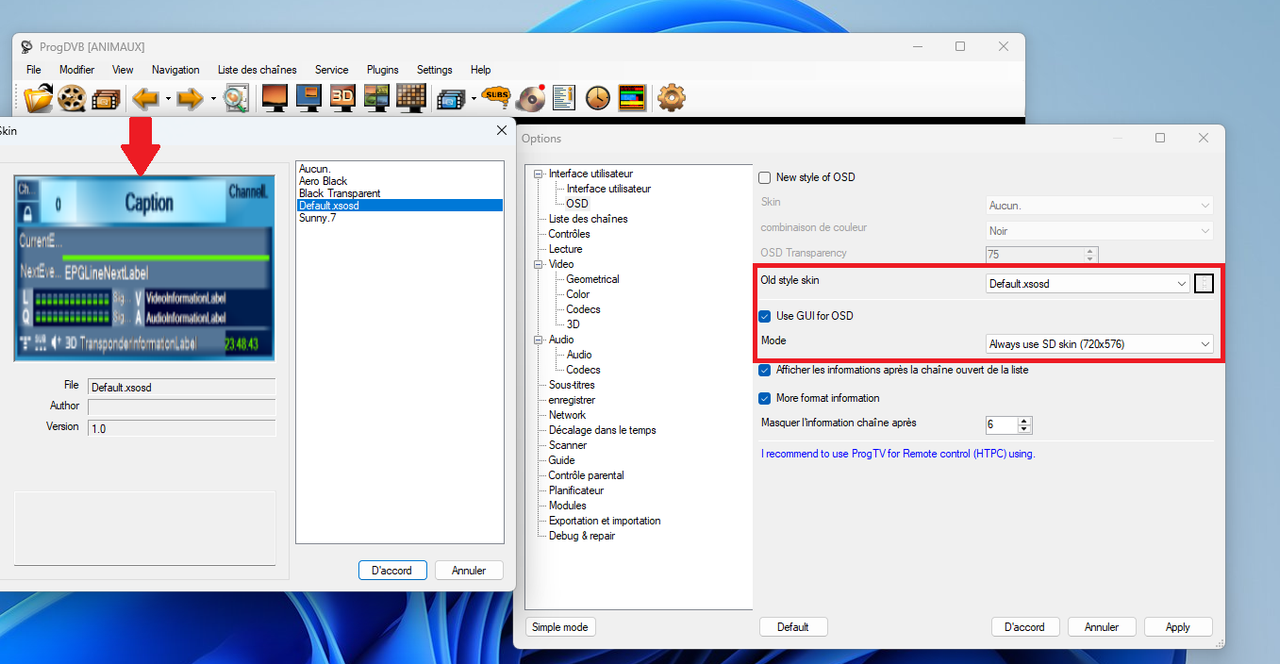Image resolution: width=1280 pixels, height=664 pixels.
Task: Click the colored bars EPG icon
Action: pos(632,97)
